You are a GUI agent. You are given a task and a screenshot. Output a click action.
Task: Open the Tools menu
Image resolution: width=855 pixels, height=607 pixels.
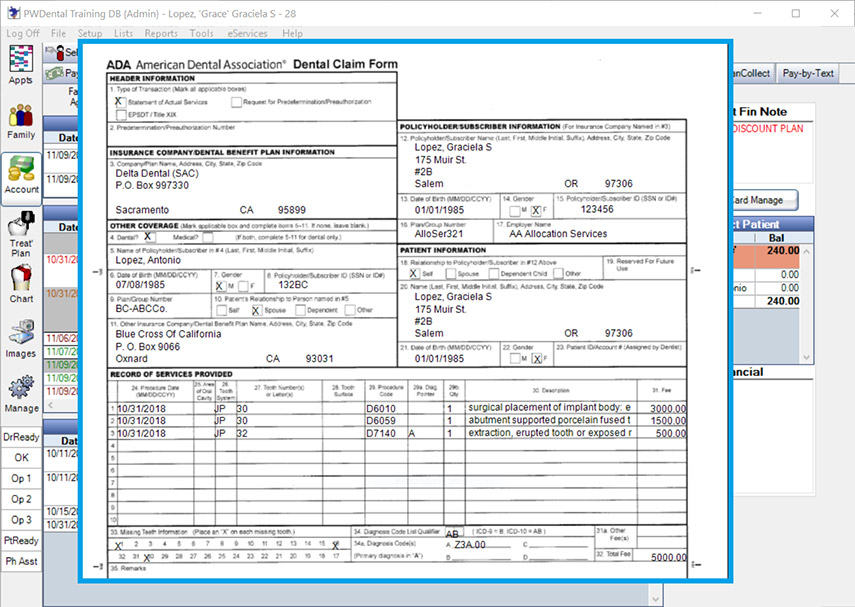pyautogui.click(x=201, y=33)
